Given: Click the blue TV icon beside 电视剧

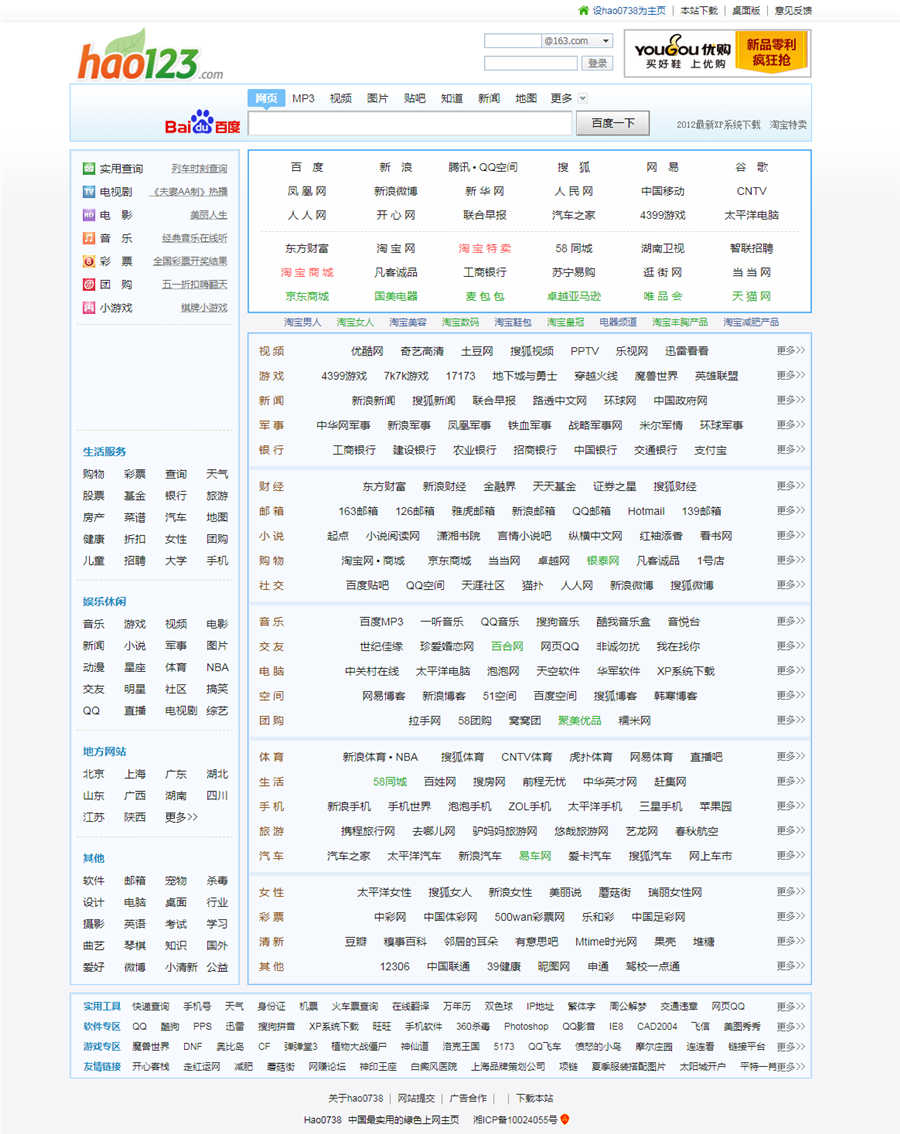Looking at the screenshot, I should click(89, 191).
